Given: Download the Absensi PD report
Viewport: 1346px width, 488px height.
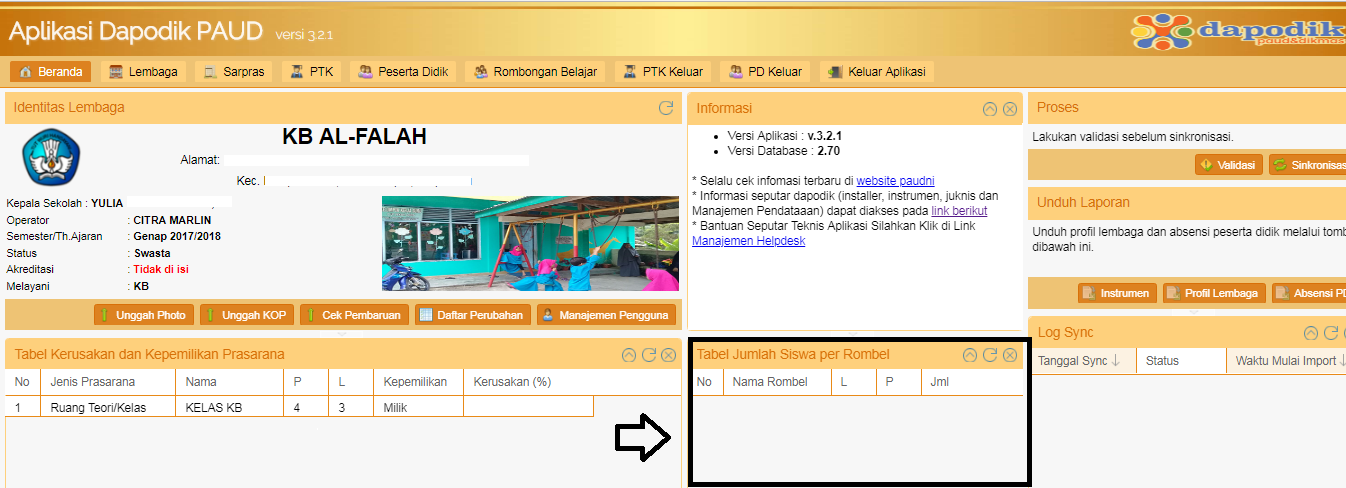Looking at the screenshot, I should [1309, 293].
